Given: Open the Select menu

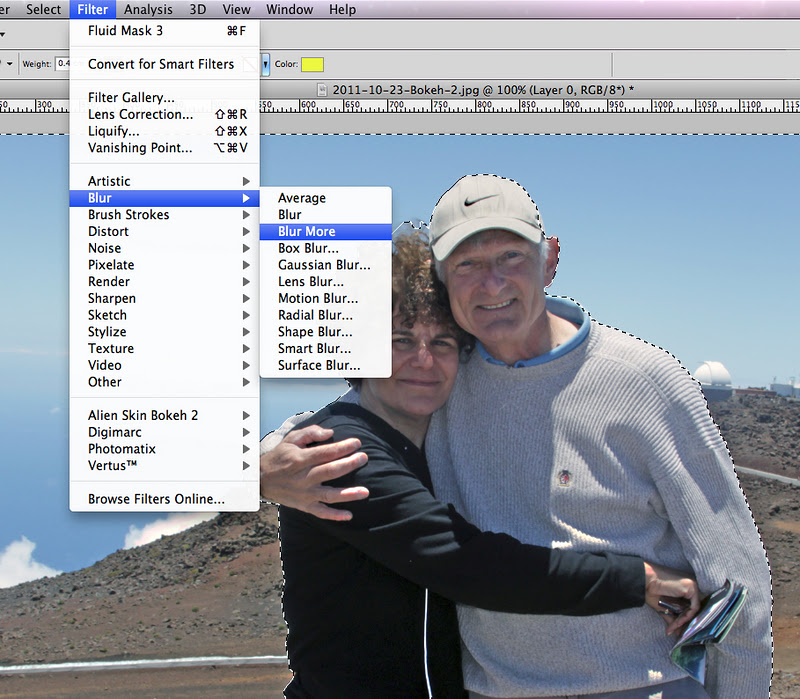Looking at the screenshot, I should pos(43,9).
